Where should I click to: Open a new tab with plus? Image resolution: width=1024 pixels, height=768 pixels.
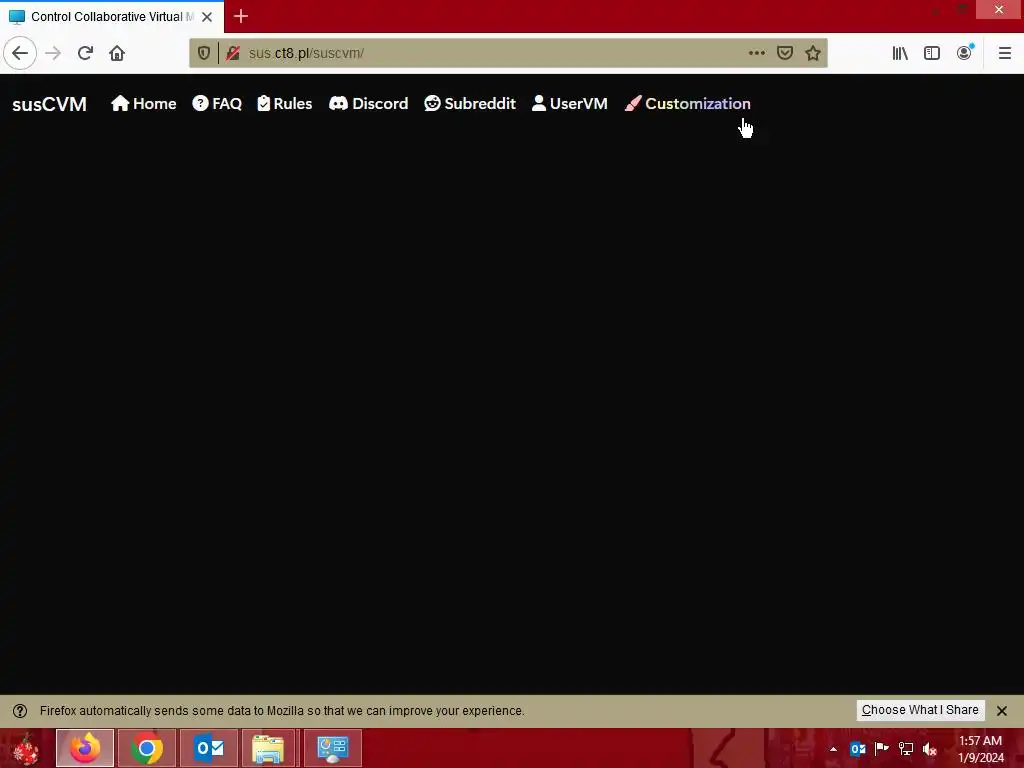[241, 16]
